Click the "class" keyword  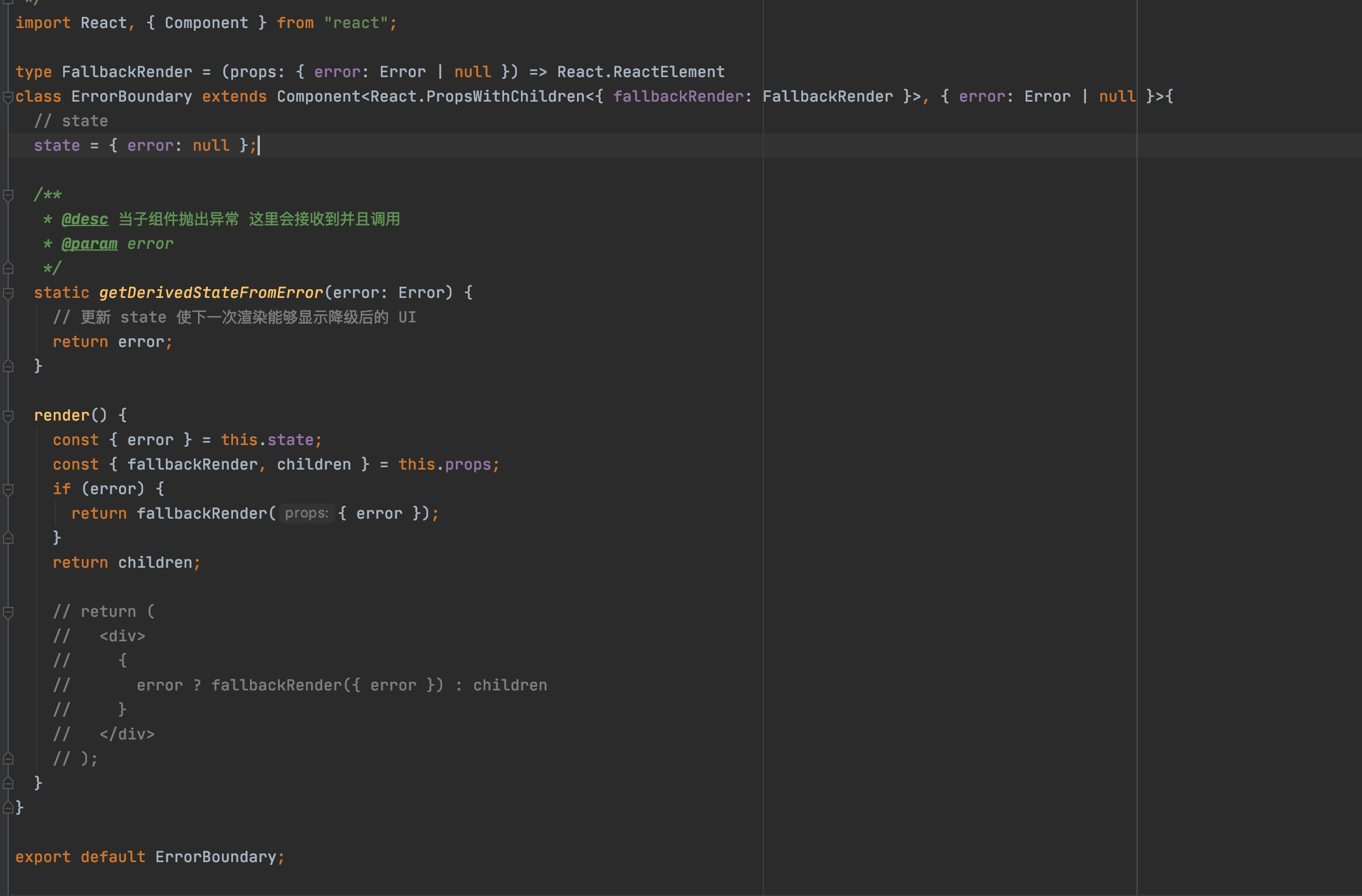(x=38, y=96)
